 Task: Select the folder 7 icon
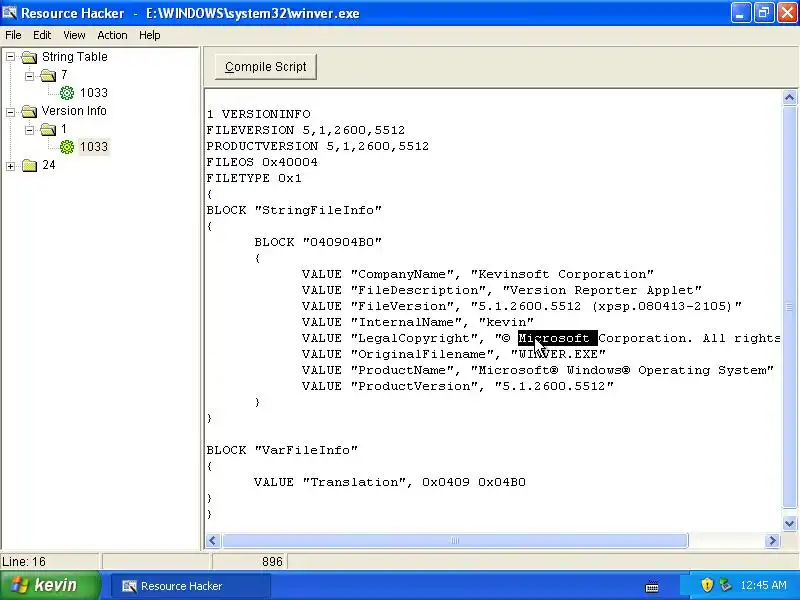pyautogui.click(x=48, y=76)
